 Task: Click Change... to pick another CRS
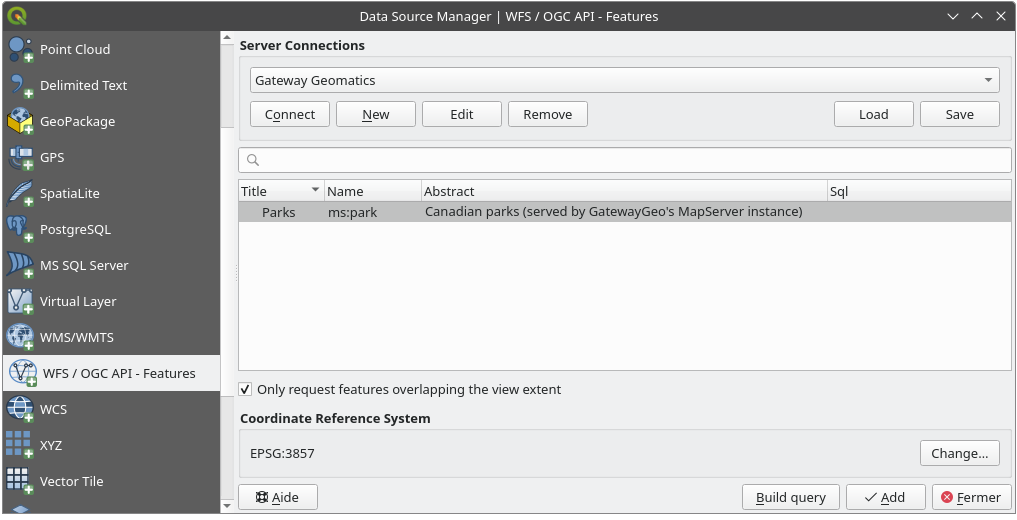[x=959, y=453]
